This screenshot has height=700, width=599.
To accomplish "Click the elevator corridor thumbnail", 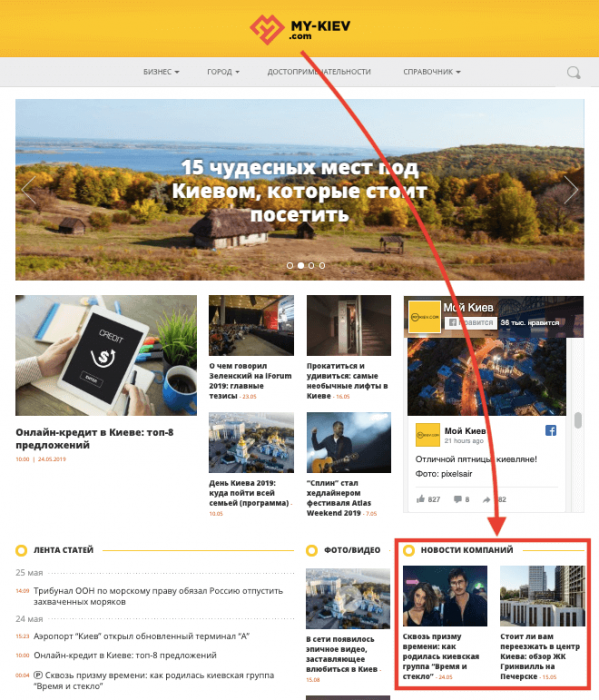I will (349, 325).
